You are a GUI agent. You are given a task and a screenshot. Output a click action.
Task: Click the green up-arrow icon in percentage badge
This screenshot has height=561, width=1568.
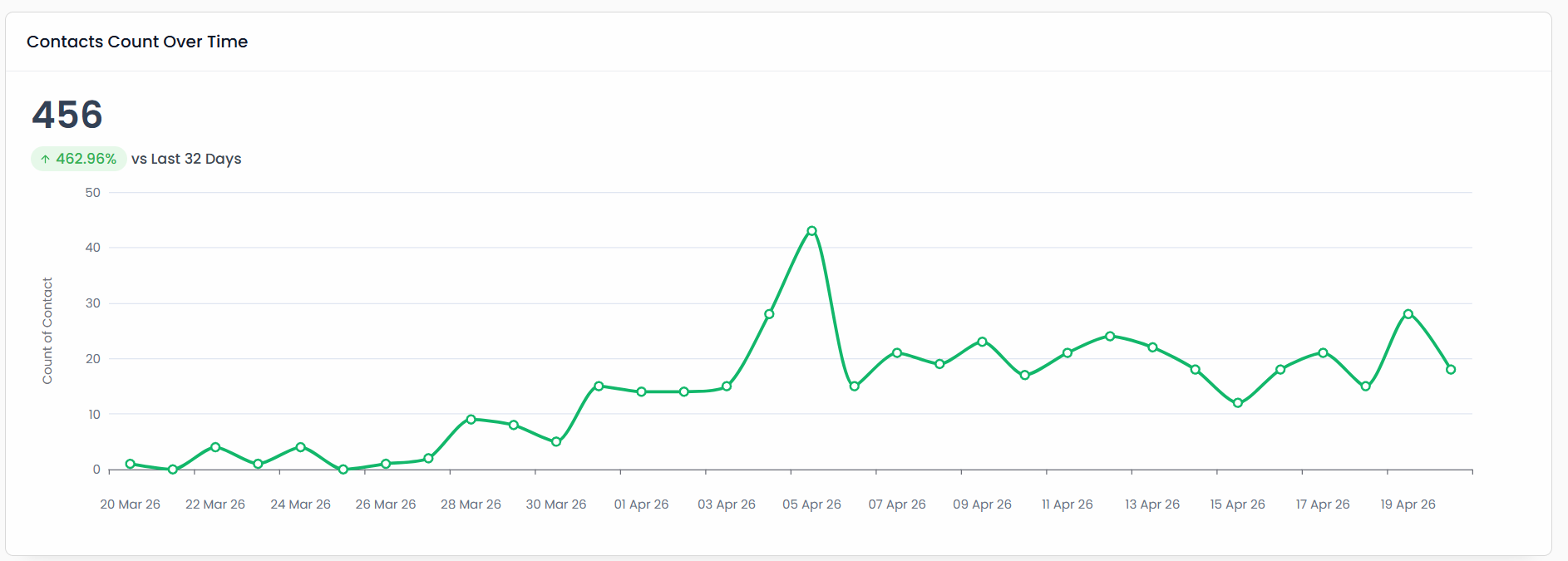click(45, 159)
